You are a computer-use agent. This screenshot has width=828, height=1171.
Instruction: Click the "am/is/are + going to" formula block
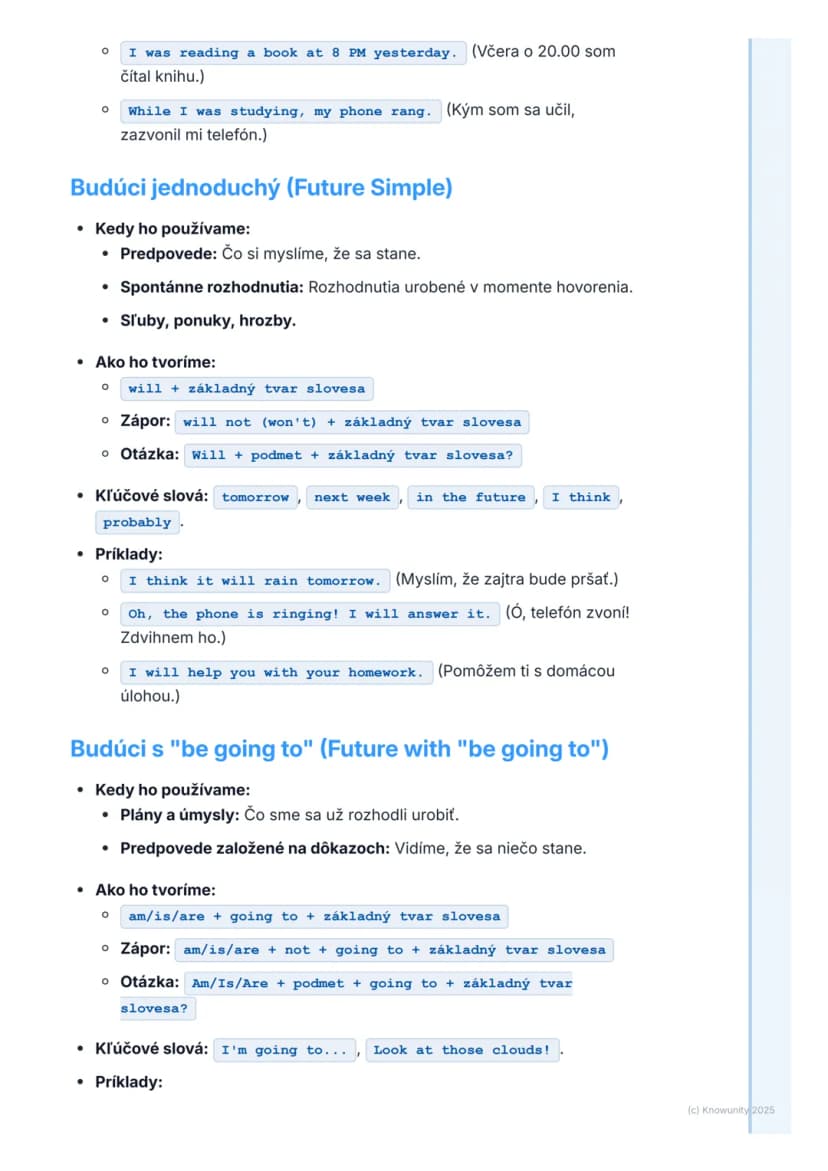pyautogui.click(x=314, y=916)
